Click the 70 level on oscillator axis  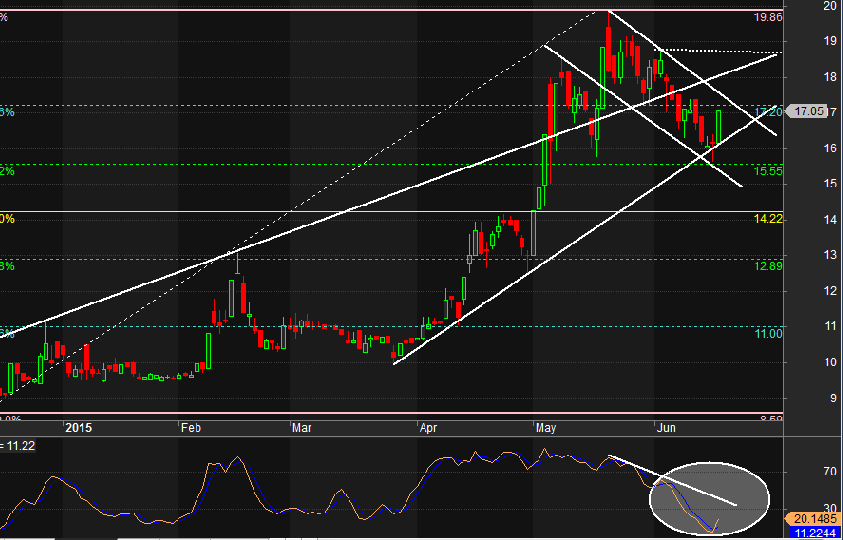point(831,473)
